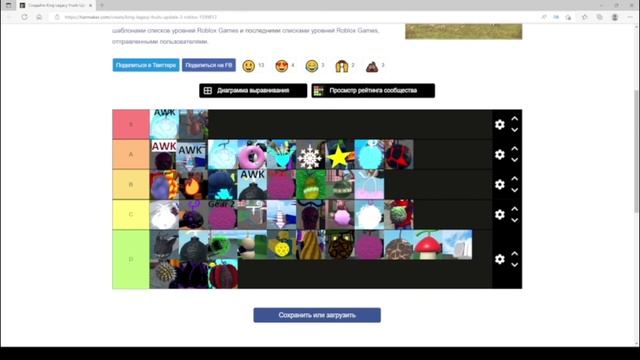Select the light-blue AWK fruit in S tier

click(164, 124)
